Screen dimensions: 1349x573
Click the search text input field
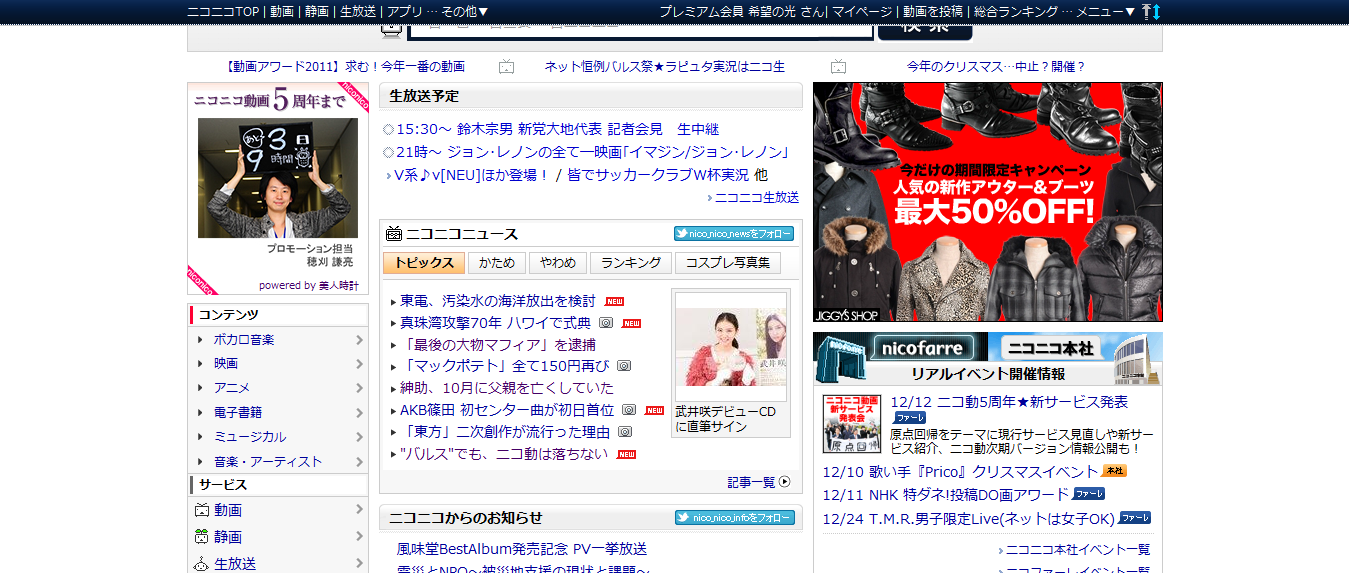click(640, 31)
